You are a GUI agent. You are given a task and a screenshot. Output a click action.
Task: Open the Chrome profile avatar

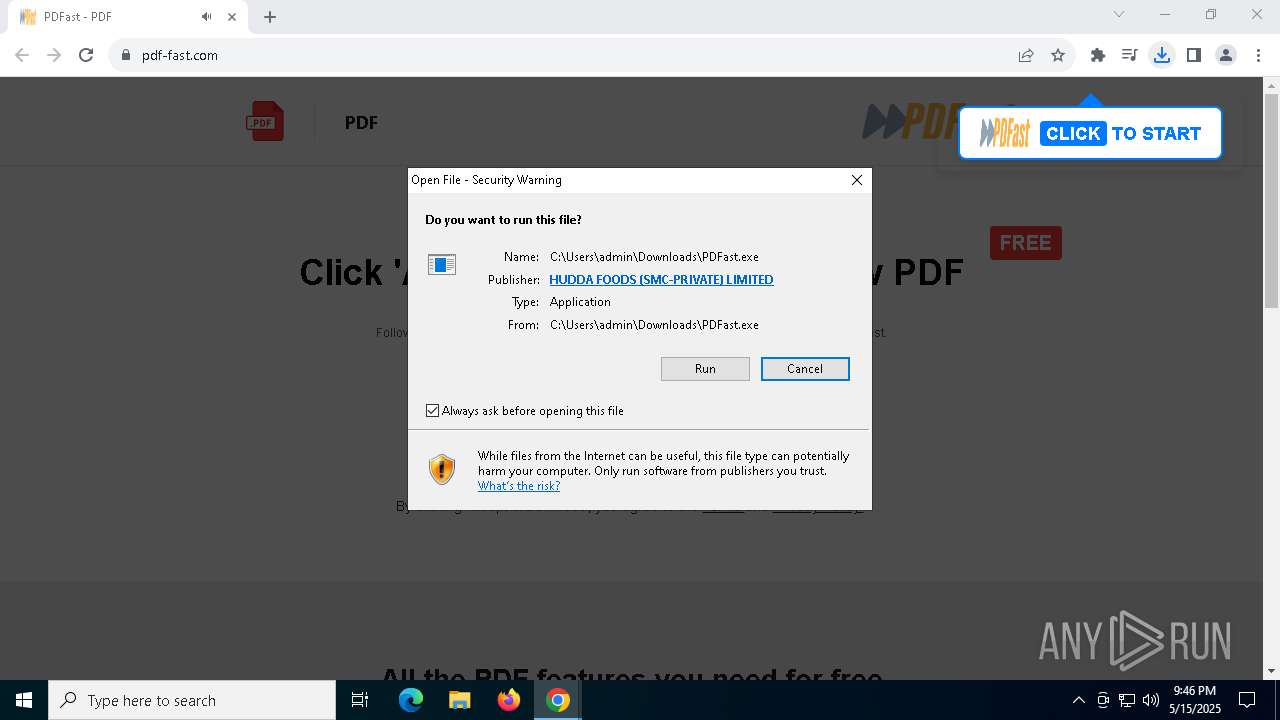[x=1226, y=55]
